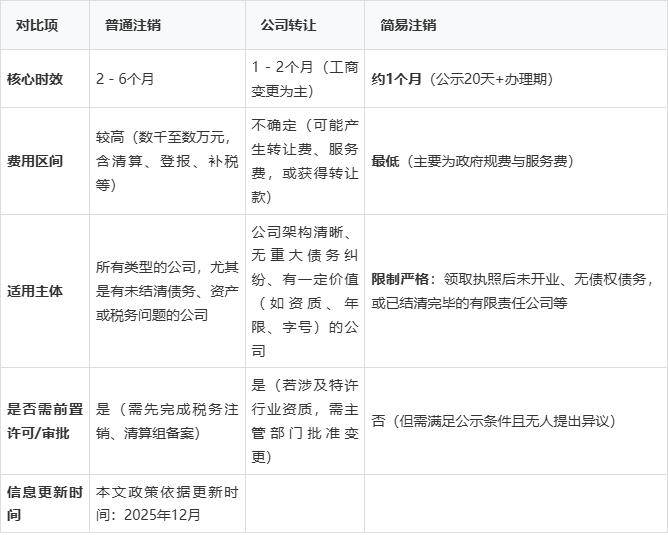This screenshot has width=668, height=535.
Task: Click the 较高（数千至数万元 cell
Action: 167,161
